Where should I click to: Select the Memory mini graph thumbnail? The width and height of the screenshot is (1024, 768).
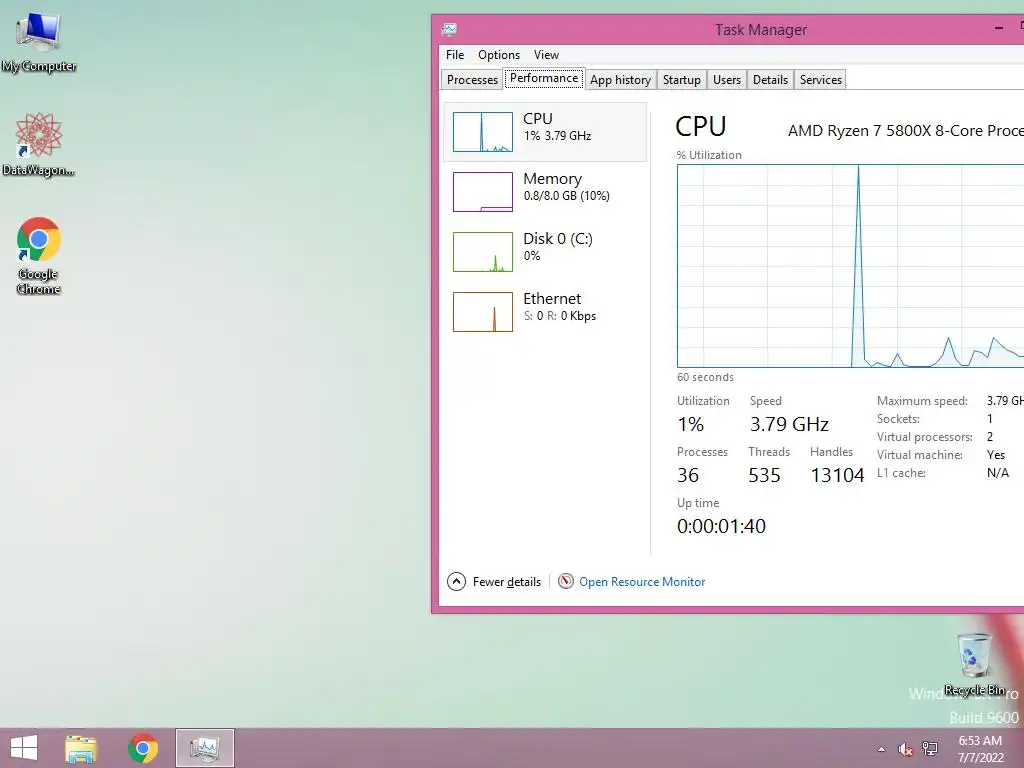point(483,192)
